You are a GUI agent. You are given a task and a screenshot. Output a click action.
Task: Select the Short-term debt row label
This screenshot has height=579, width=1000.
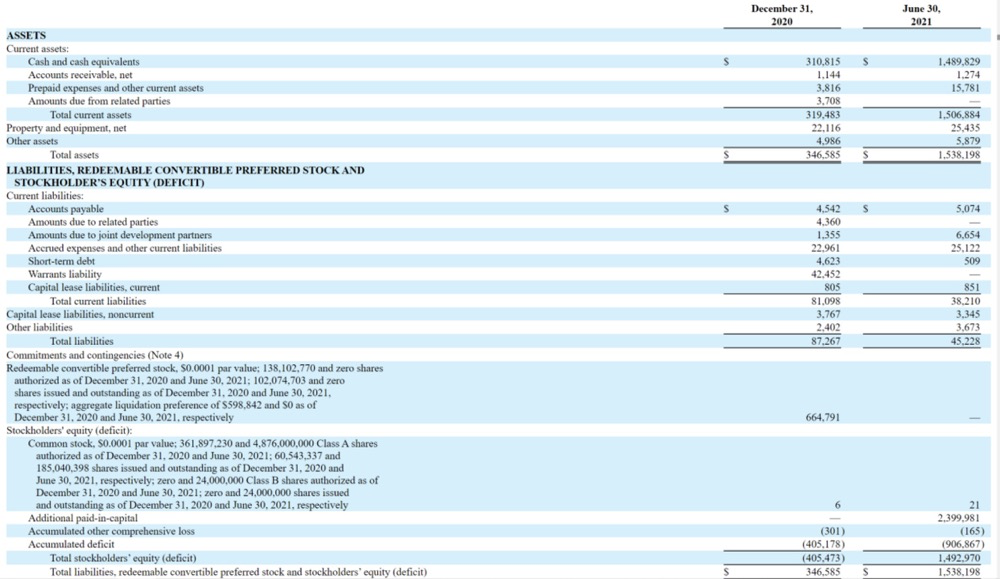click(x=65, y=261)
